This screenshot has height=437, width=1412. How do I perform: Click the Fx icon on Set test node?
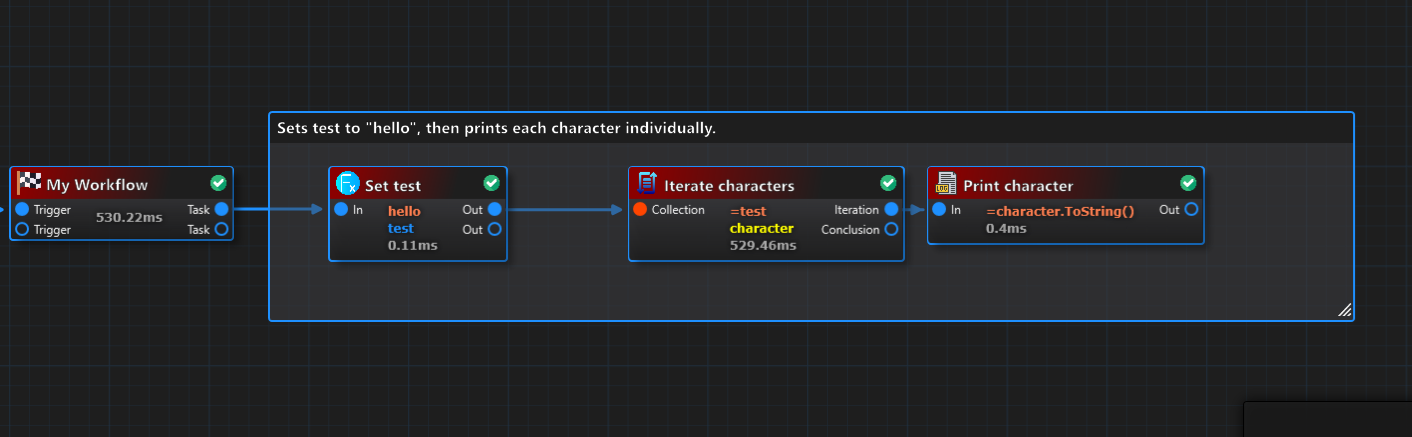347,184
